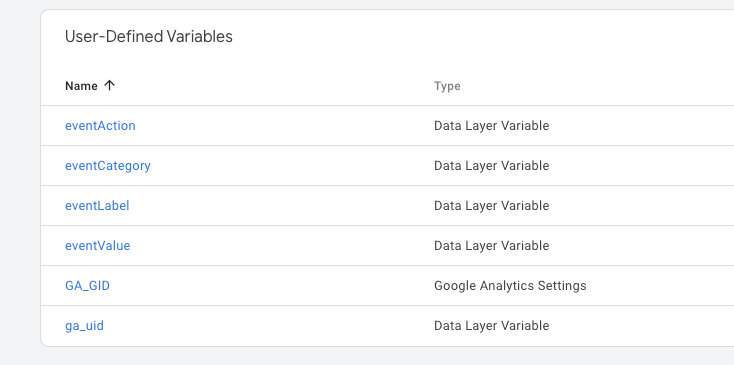Open the eventCategory variable
This screenshot has height=365, width=734.
[x=108, y=166]
